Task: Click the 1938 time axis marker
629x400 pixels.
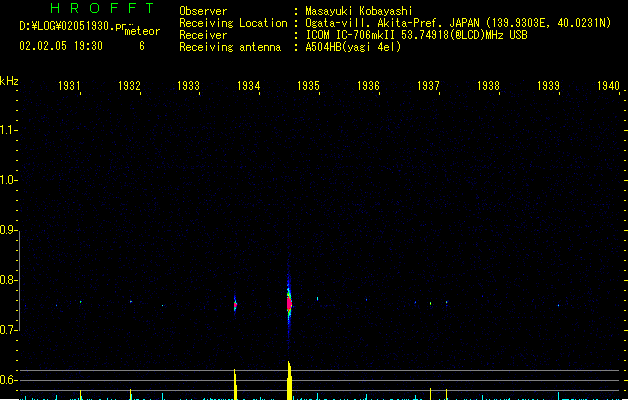Action: coord(488,86)
